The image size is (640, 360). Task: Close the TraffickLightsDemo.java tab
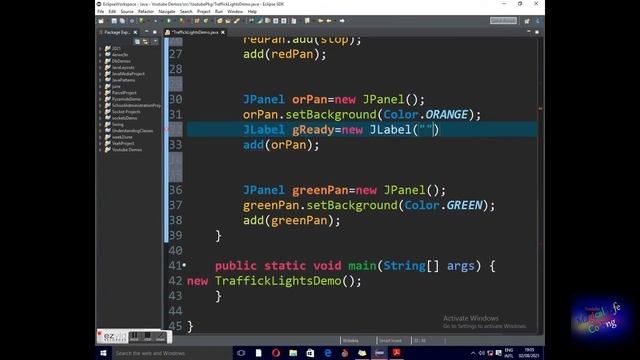click(223, 32)
